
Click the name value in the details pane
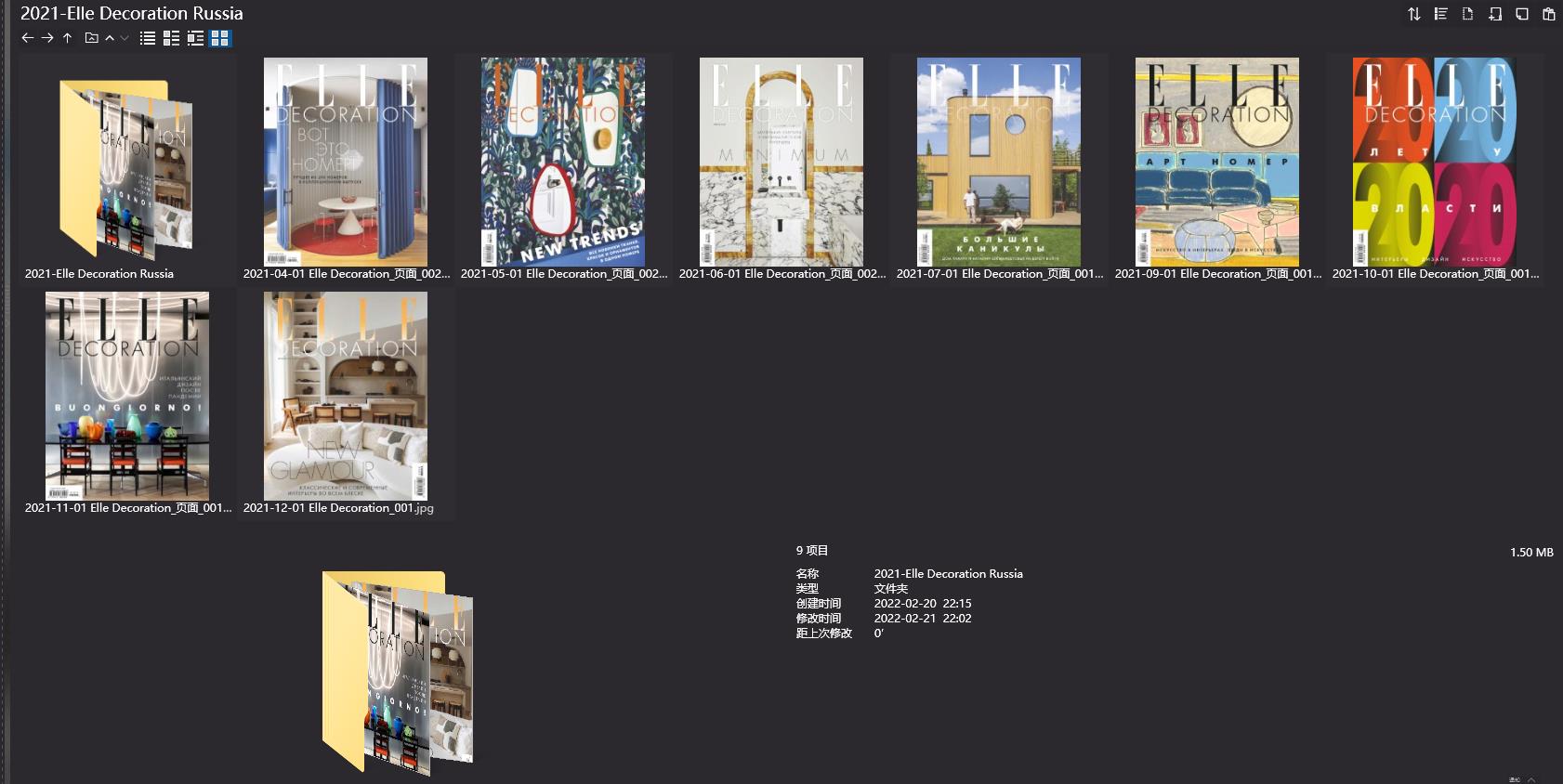[x=948, y=574]
